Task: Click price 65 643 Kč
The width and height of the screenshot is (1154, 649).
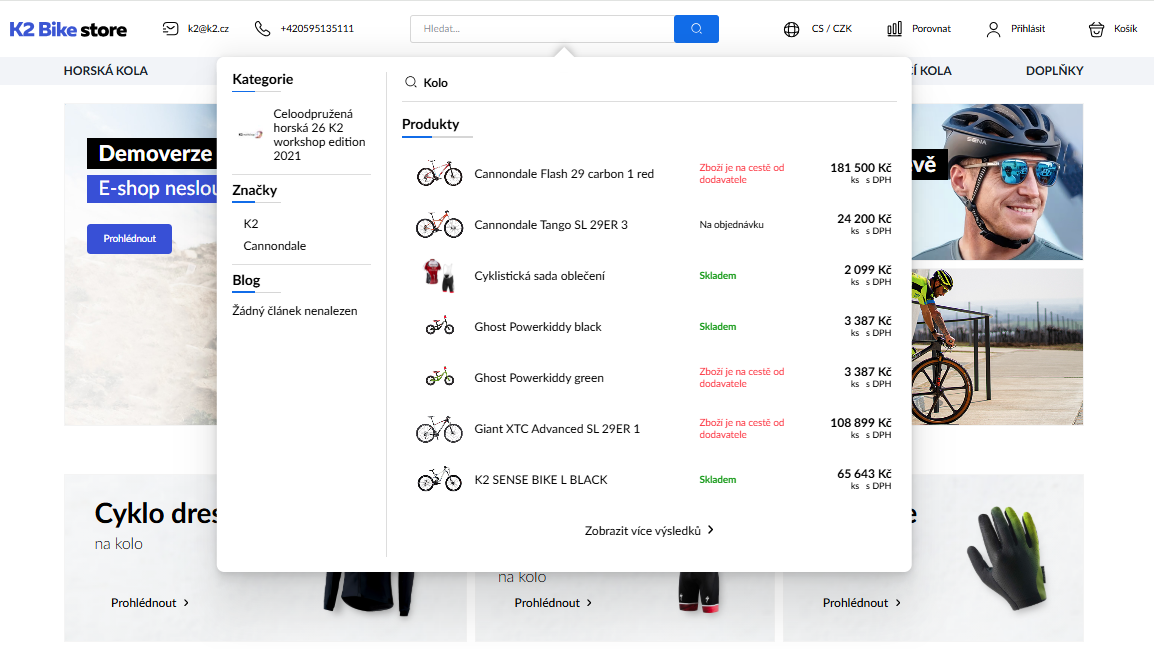Action: pyautogui.click(x=864, y=474)
